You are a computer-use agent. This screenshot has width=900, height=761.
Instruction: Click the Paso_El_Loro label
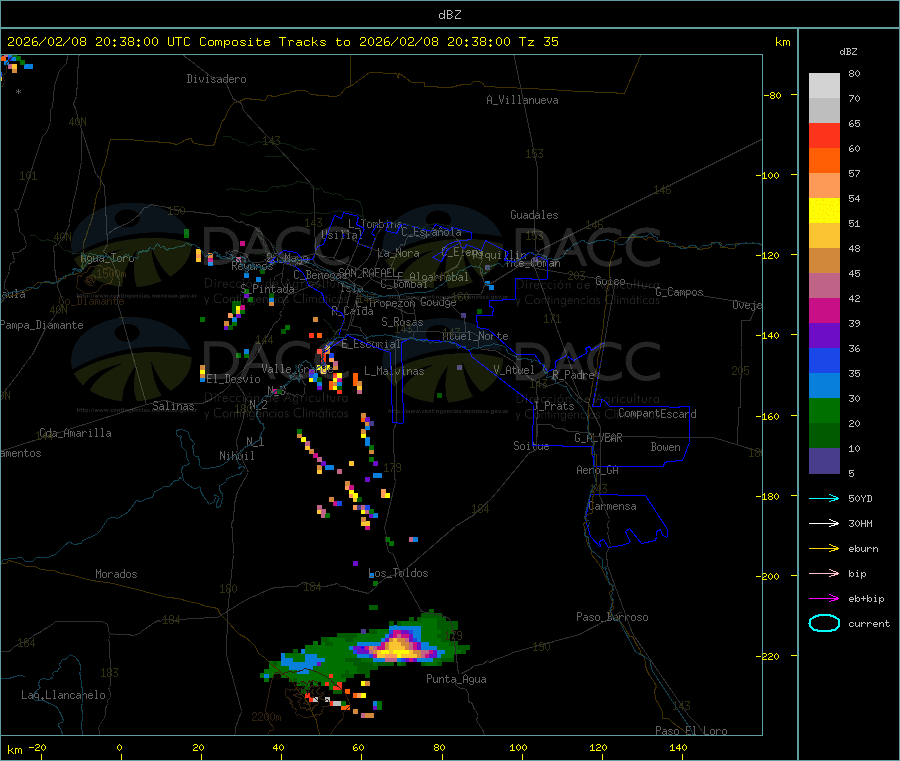(x=692, y=731)
